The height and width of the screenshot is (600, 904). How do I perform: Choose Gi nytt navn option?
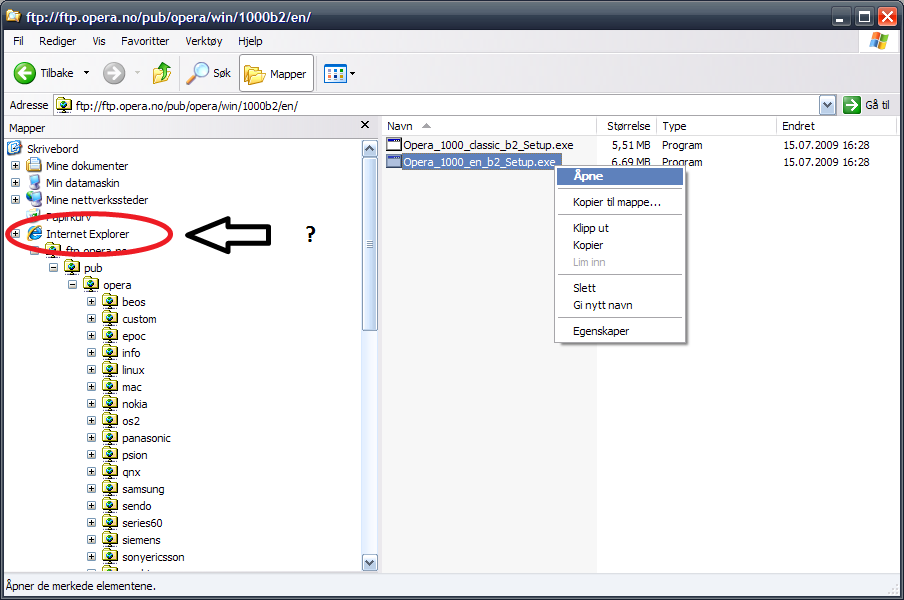tap(620, 305)
